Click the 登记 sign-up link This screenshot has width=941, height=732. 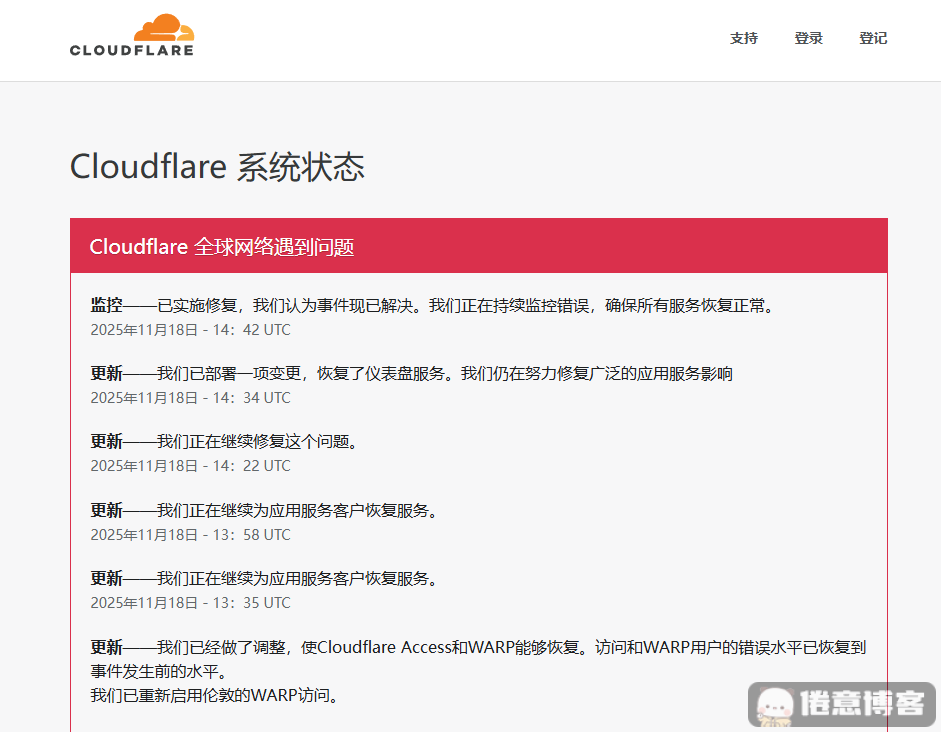click(x=873, y=38)
